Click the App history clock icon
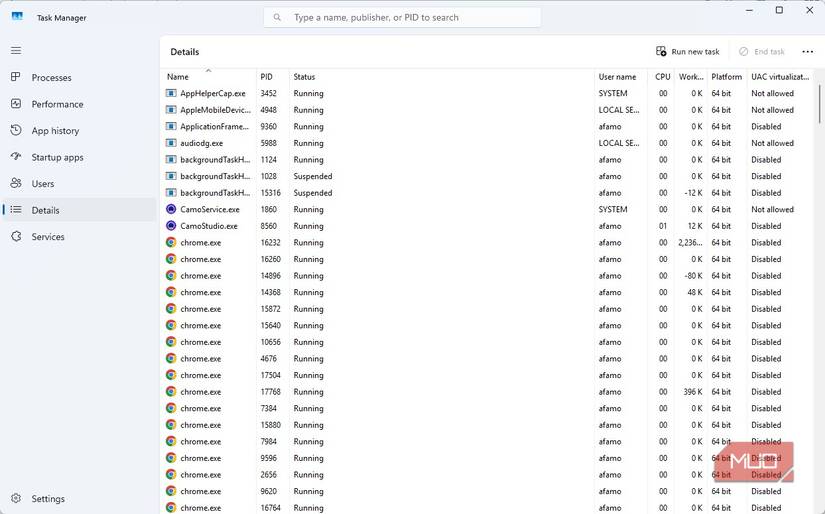 click(16, 130)
